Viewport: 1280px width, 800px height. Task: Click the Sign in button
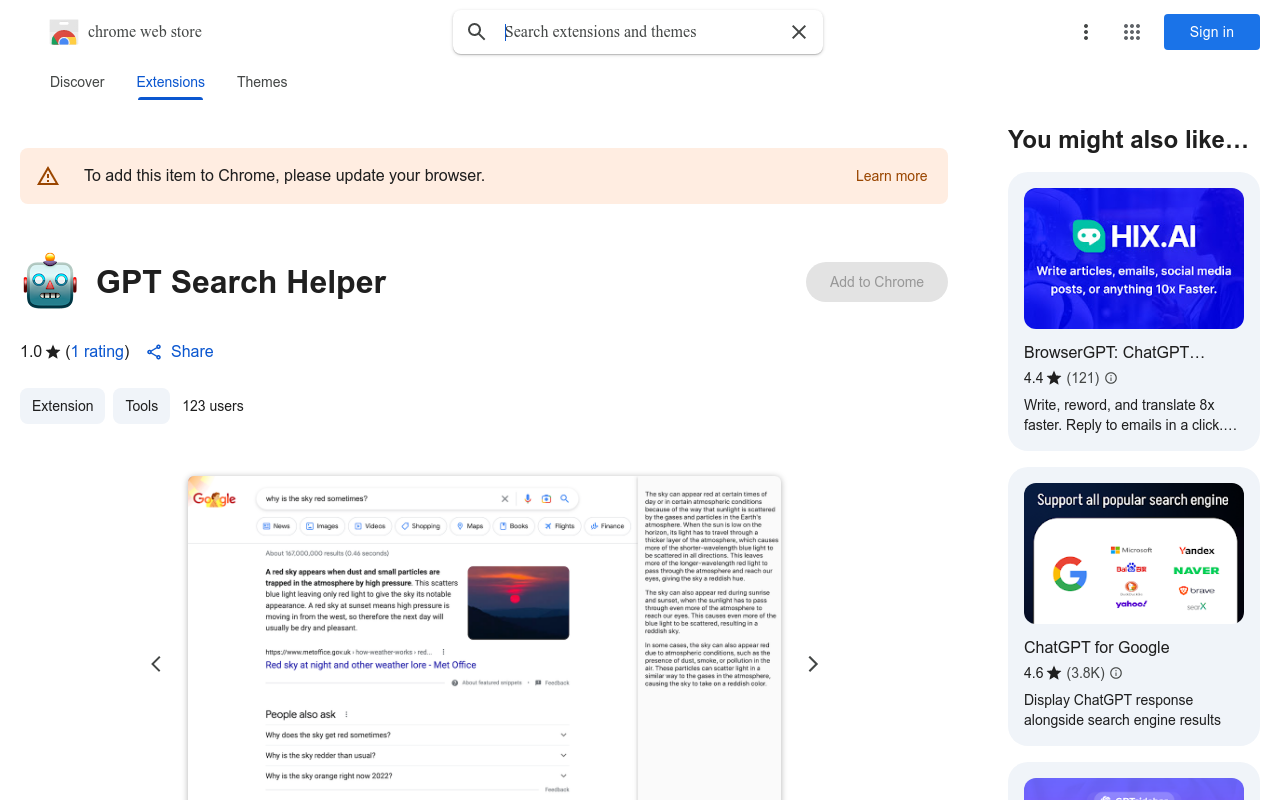coord(1212,32)
